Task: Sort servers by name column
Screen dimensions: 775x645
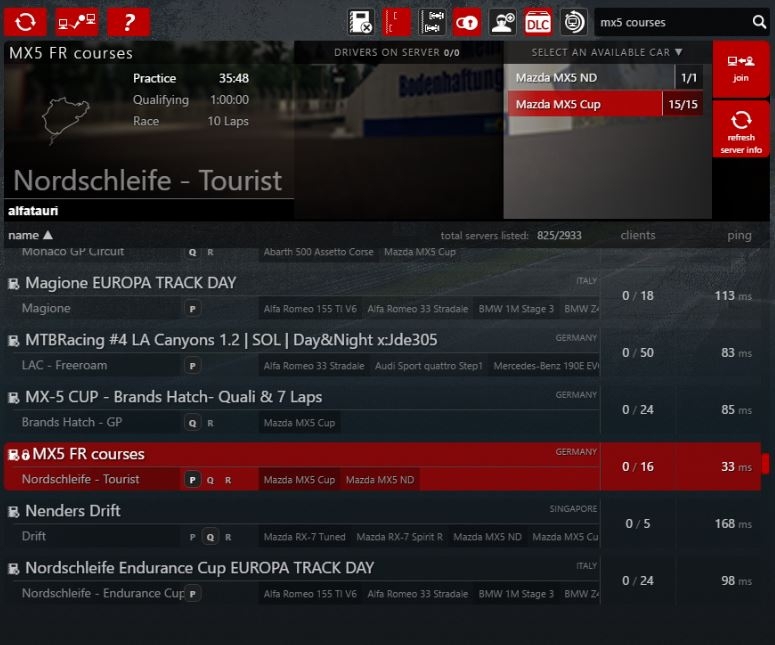Action: tap(30, 235)
